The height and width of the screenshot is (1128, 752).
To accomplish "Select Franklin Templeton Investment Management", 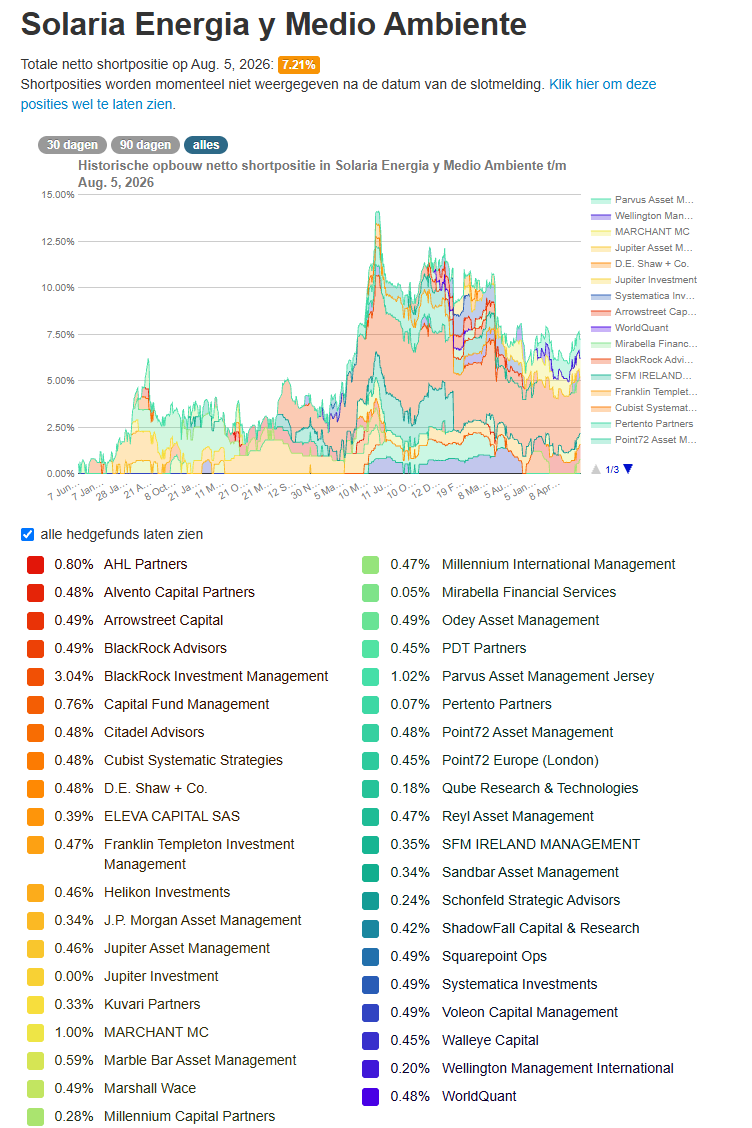I will [199, 855].
